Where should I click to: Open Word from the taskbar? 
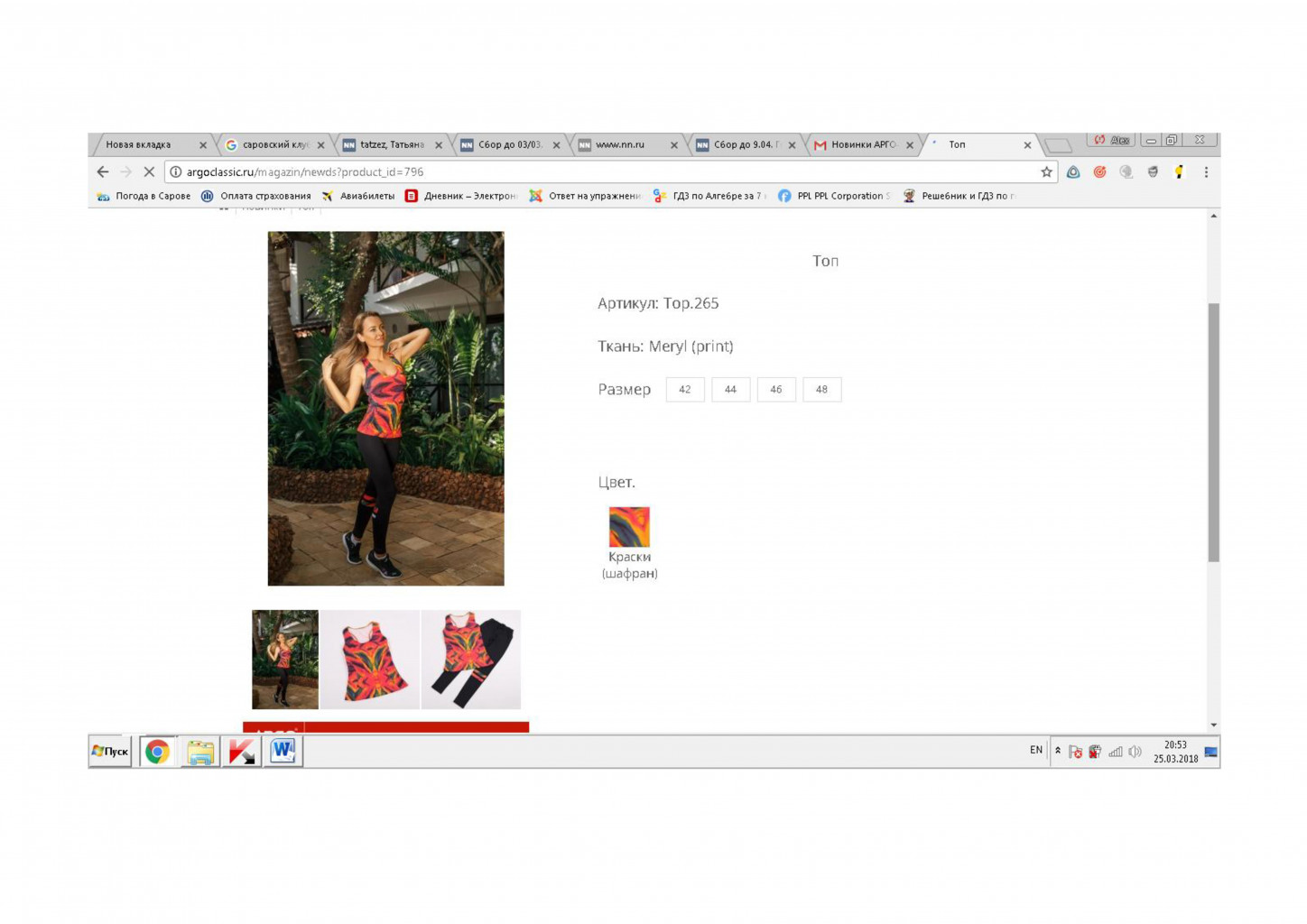[283, 752]
